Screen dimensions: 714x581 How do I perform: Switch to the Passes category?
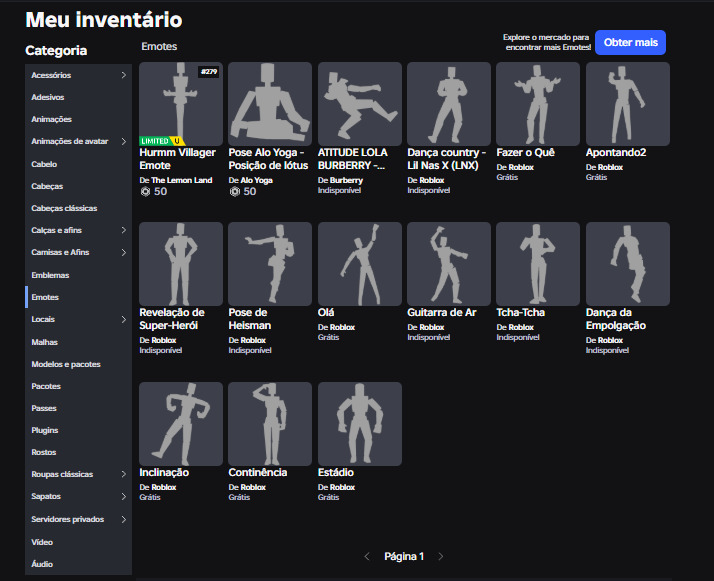click(x=45, y=408)
